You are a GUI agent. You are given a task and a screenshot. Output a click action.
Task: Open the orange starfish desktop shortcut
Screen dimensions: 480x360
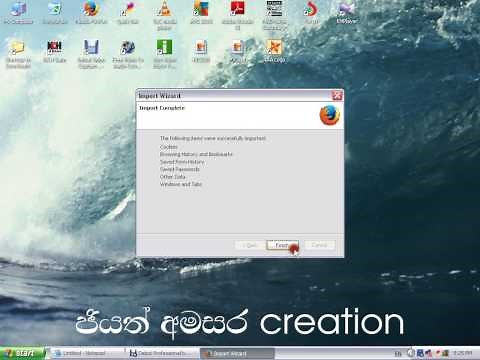274,51
